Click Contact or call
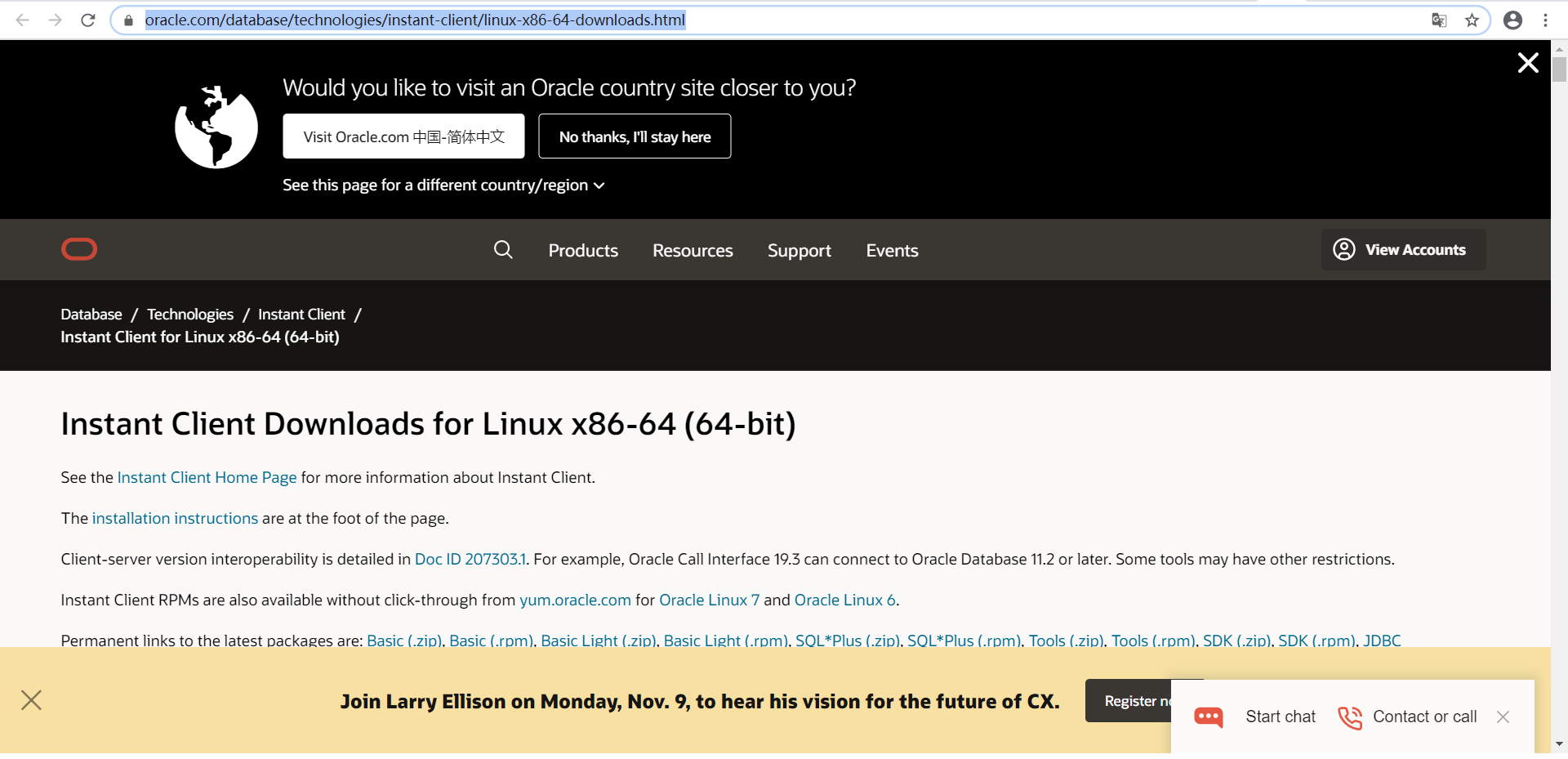Image resolution: width=1568 pixels, height=759 pixels. click(1424, 717)
